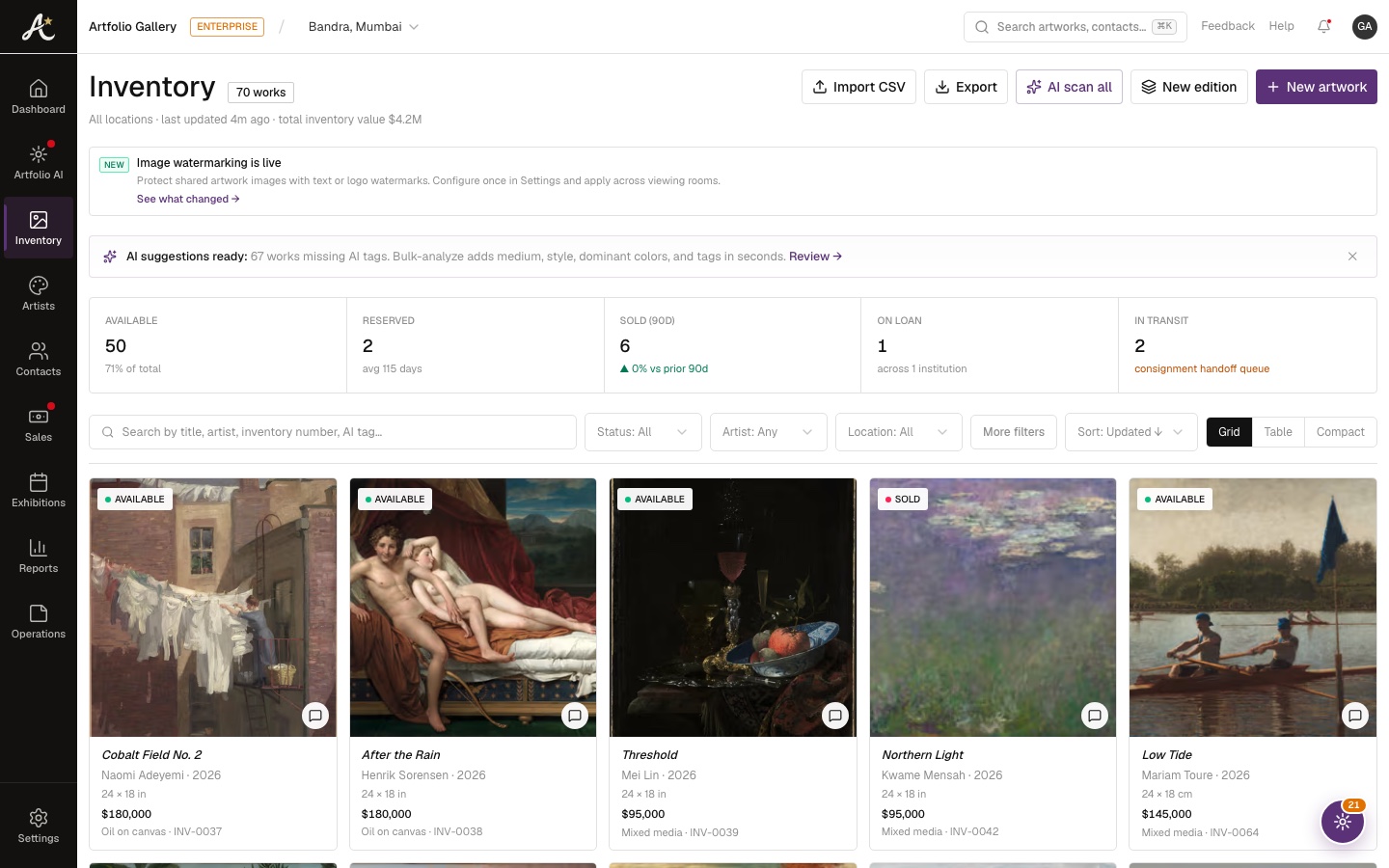Select the Inventory sidebar item
1389x868 pixels.
tap(39, 228)
